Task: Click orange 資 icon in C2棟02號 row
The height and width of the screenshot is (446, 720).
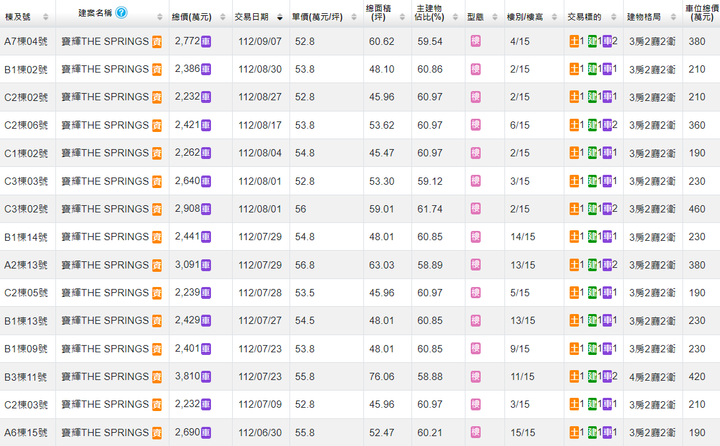Action: (x=157, y=97)
